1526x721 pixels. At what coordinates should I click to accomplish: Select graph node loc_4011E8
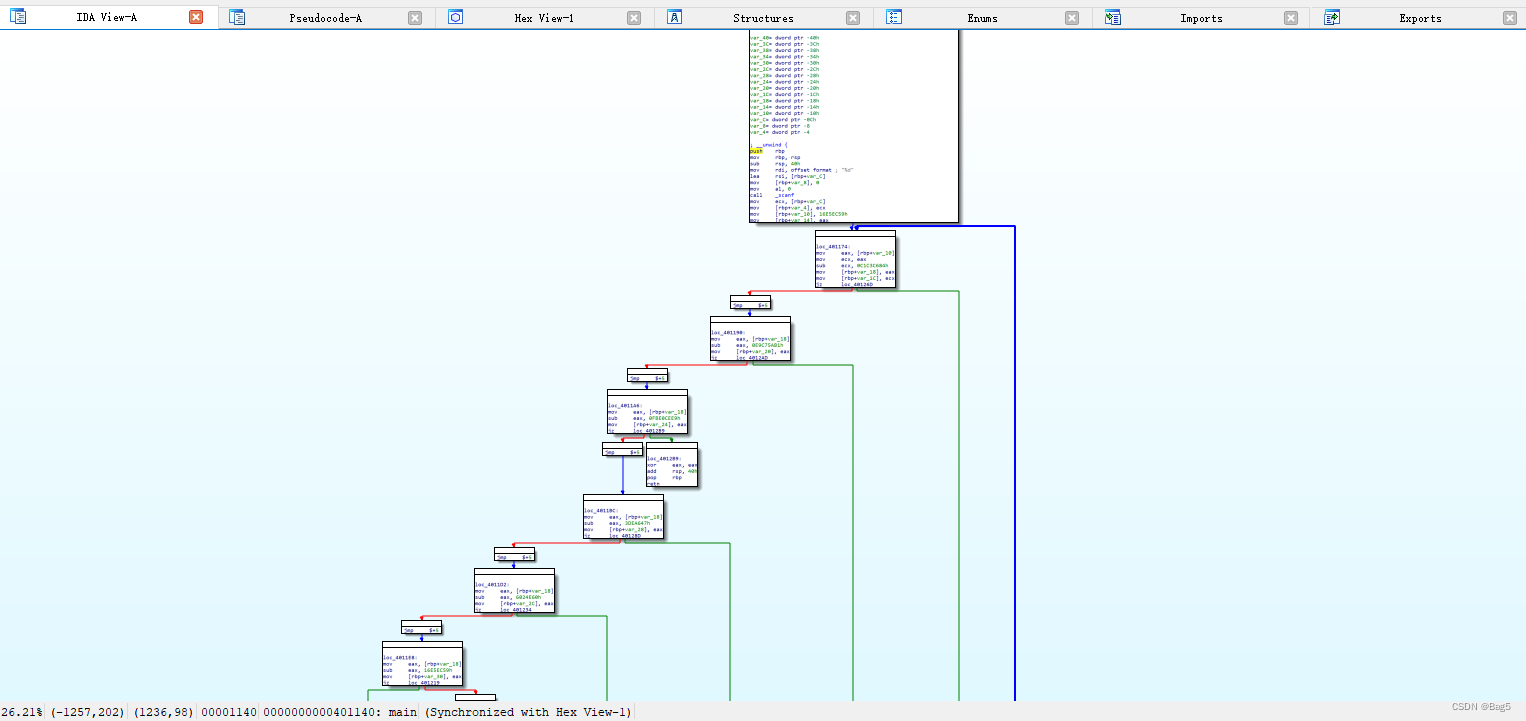(422, 664)
